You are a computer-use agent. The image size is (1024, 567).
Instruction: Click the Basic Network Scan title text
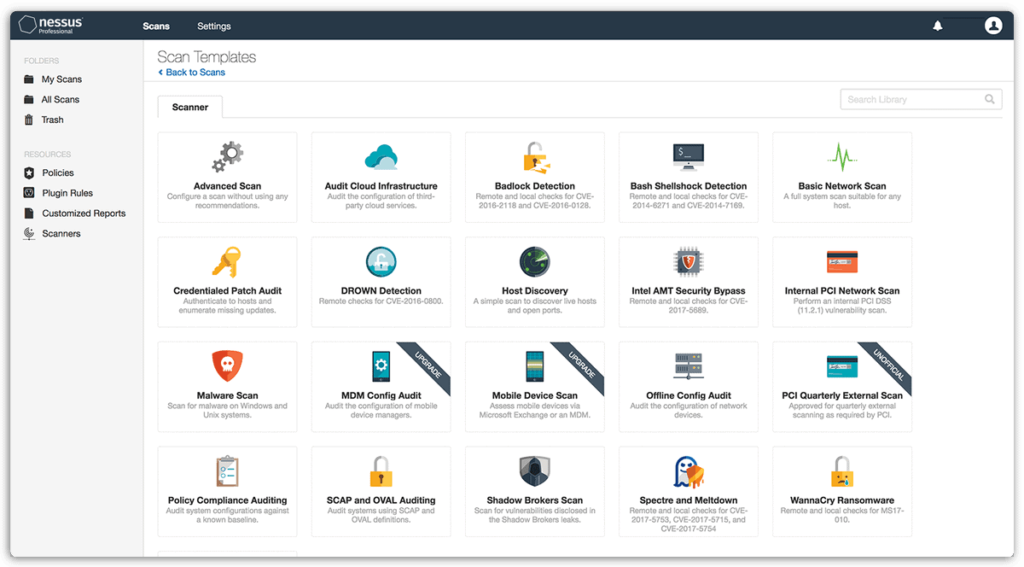point(842,186)
